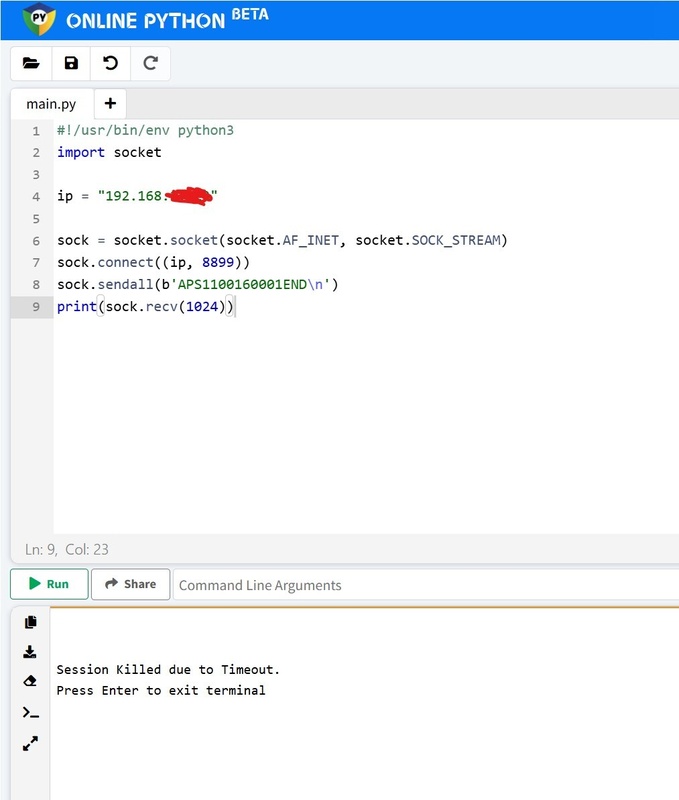
Task: Switch to the main.py tab
Action: 52,104
